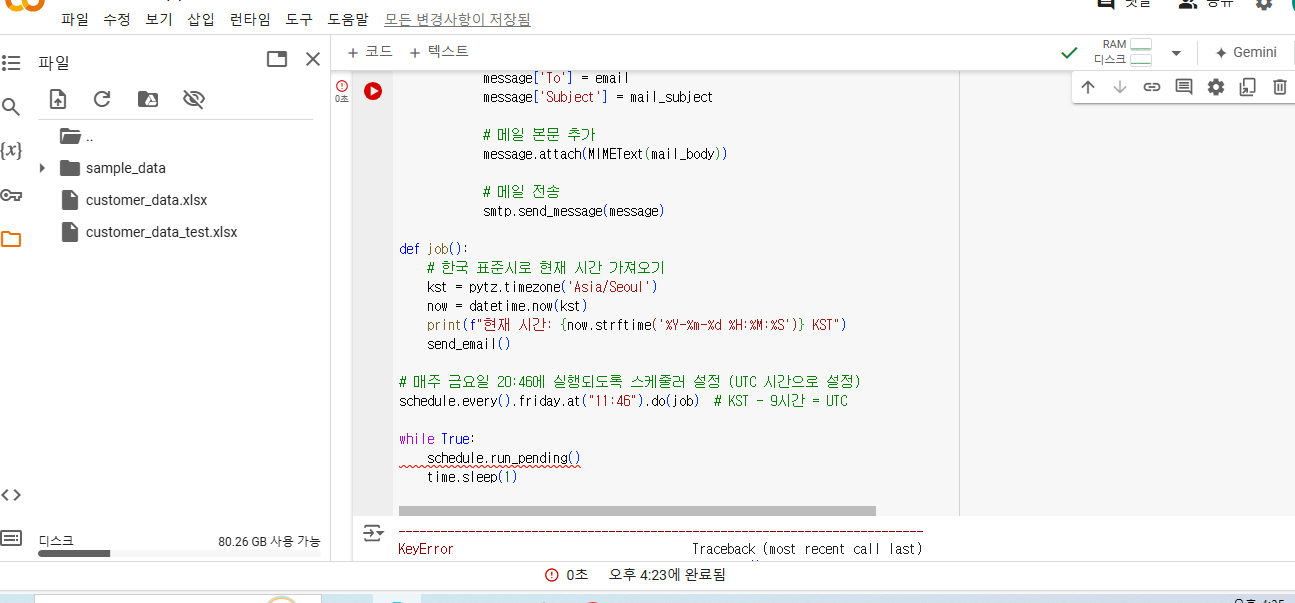
Task: Click the files folder icon in sidebar
Action: (x=11, y=239)
